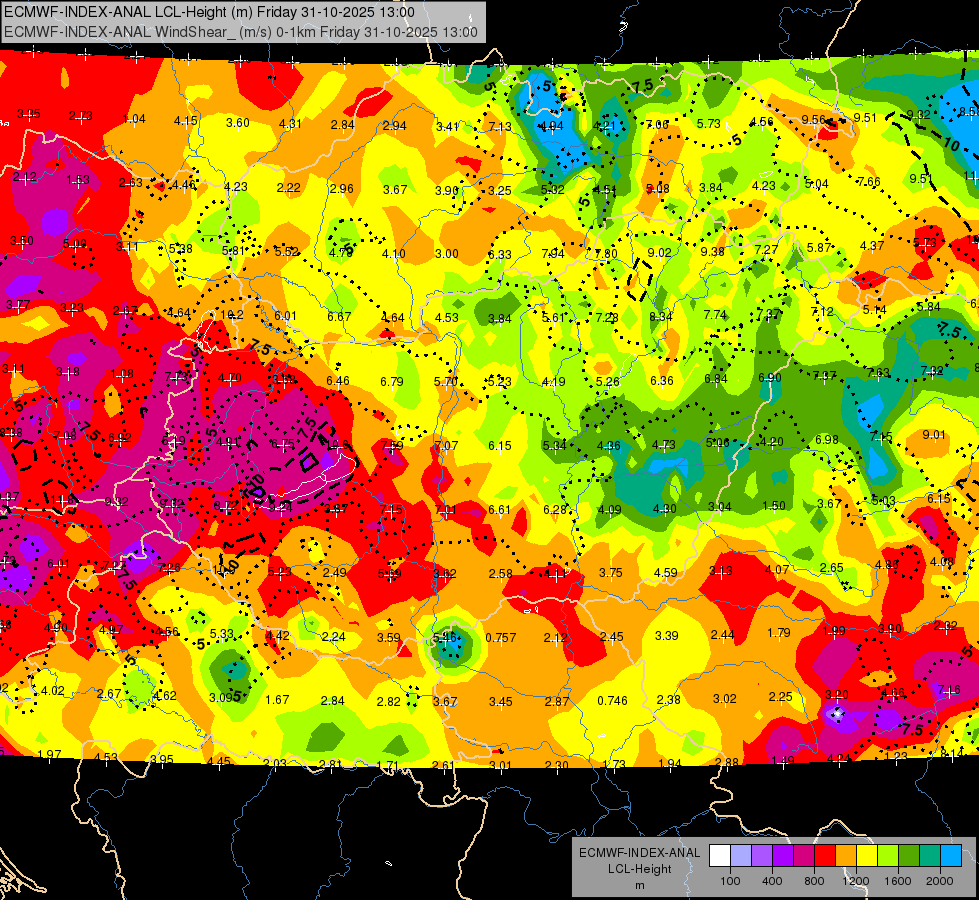Click the grid value 9.01

(x=934, y=434)
